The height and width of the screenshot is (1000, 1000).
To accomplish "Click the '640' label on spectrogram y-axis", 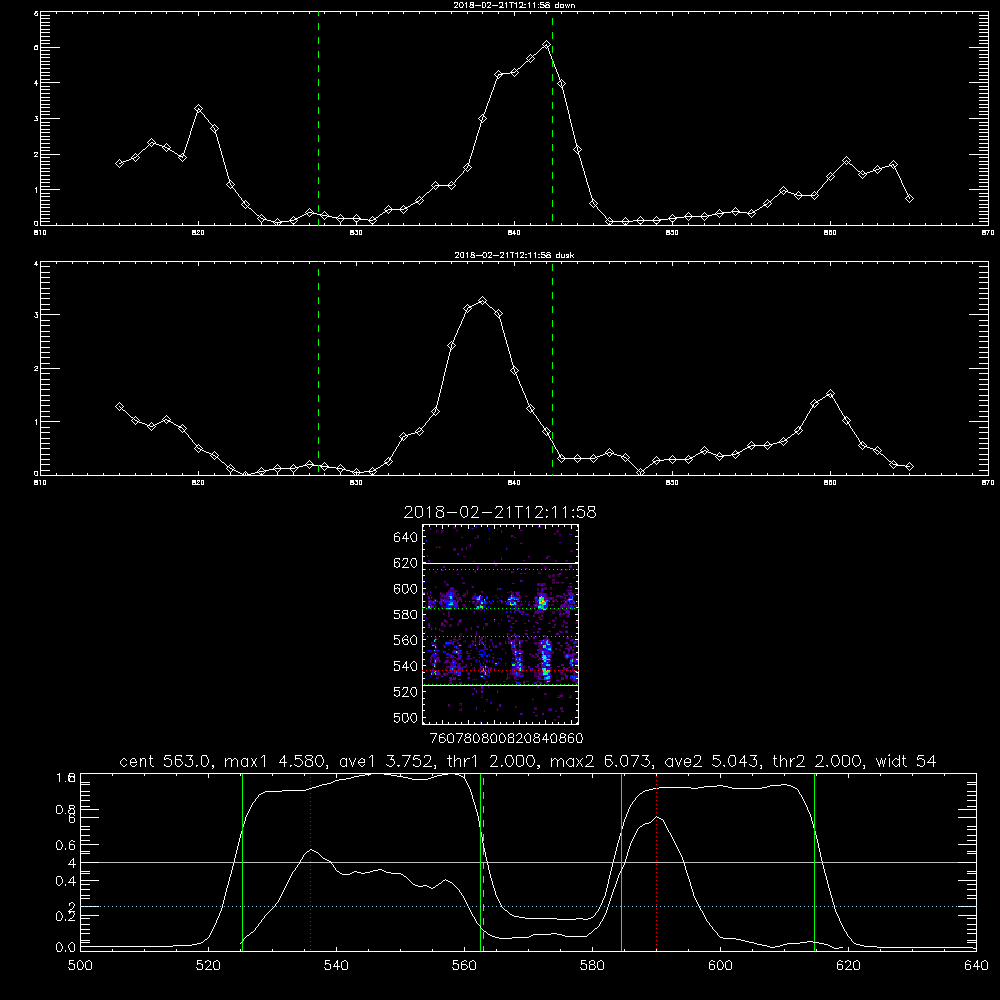I will tap(406, 537).
